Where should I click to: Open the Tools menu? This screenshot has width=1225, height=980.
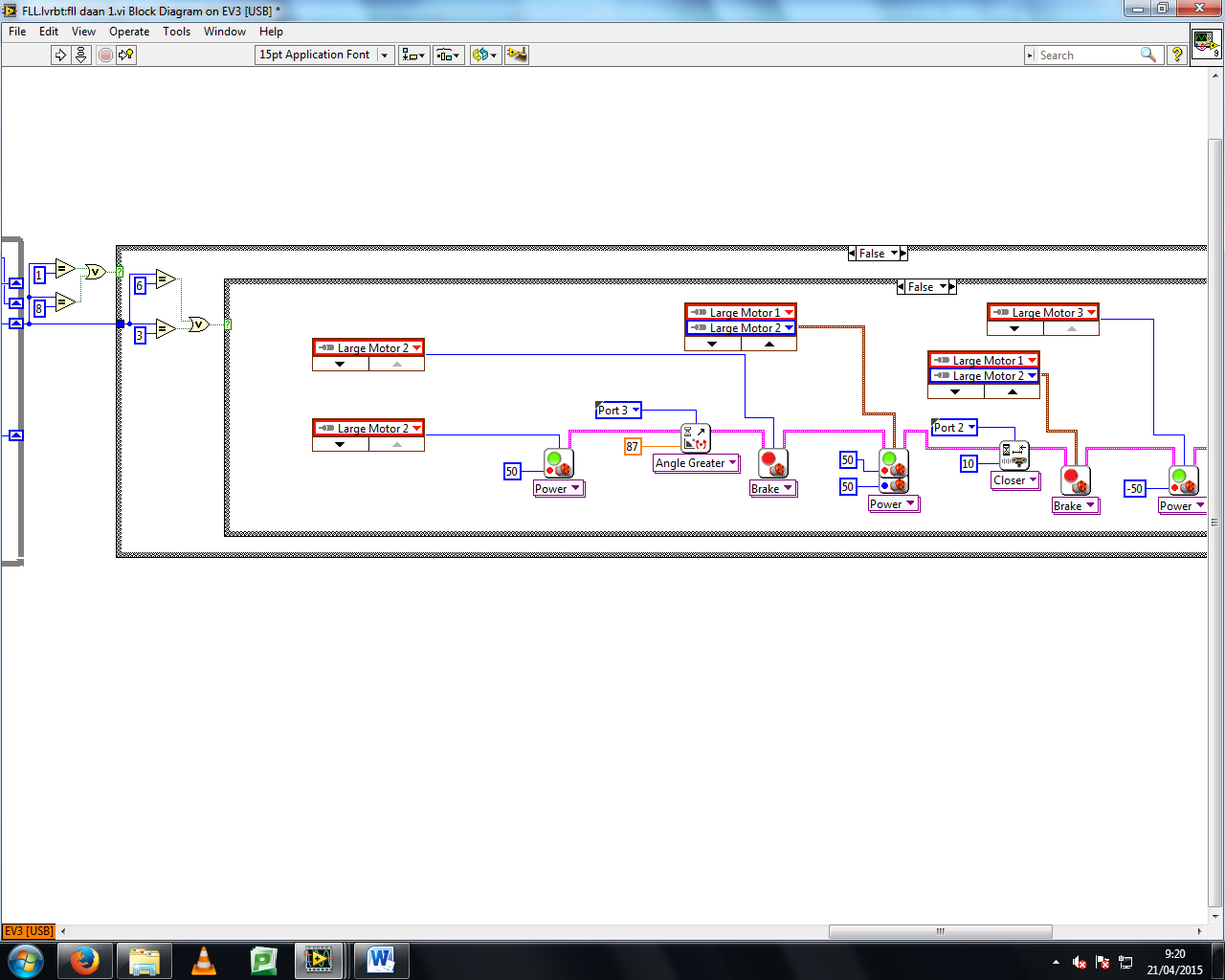pos(176,32)
